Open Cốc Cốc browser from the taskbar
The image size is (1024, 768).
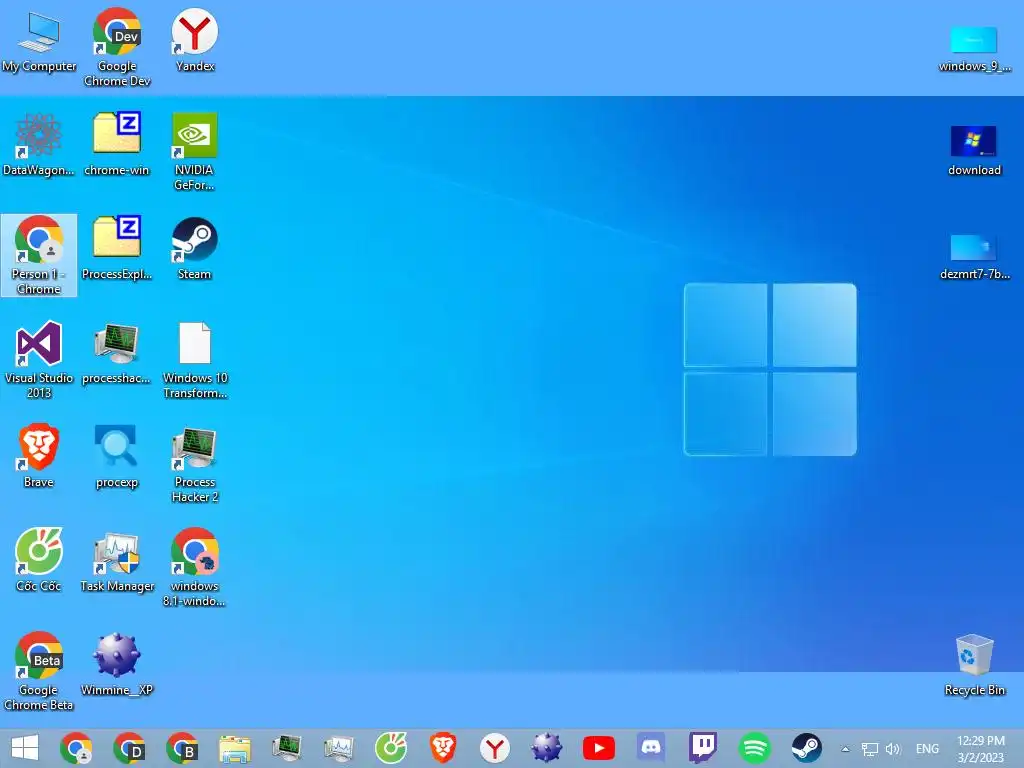click(391, 748)
